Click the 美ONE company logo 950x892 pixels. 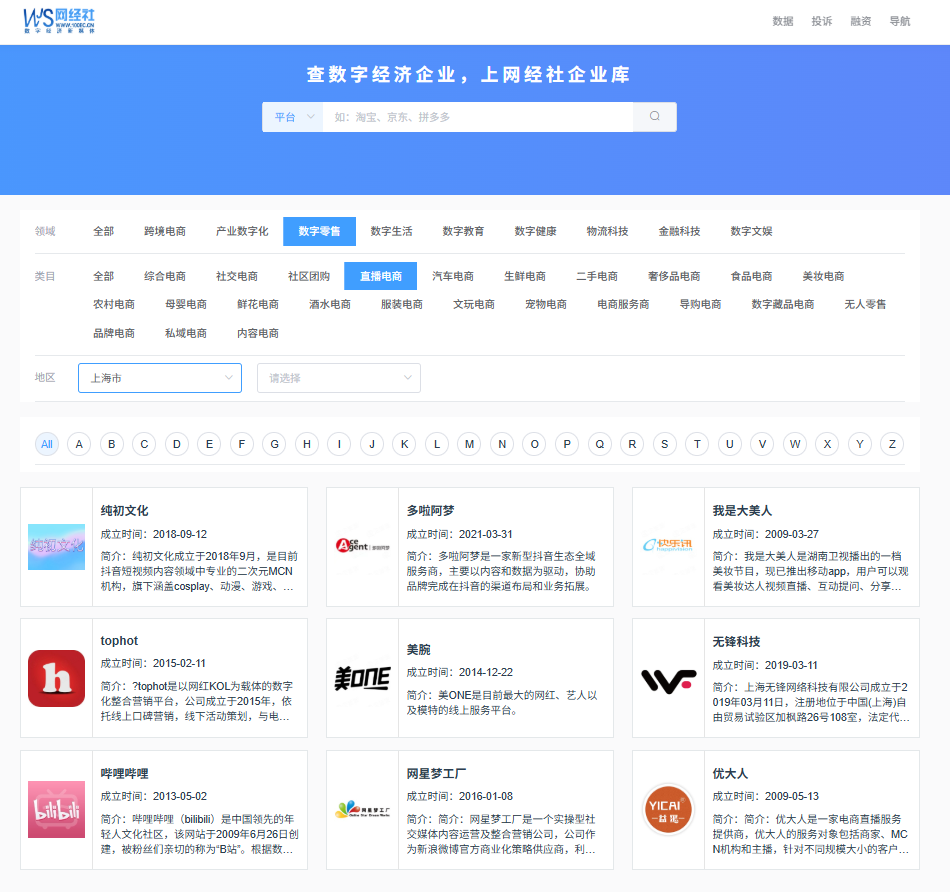[x=362, y=679]
